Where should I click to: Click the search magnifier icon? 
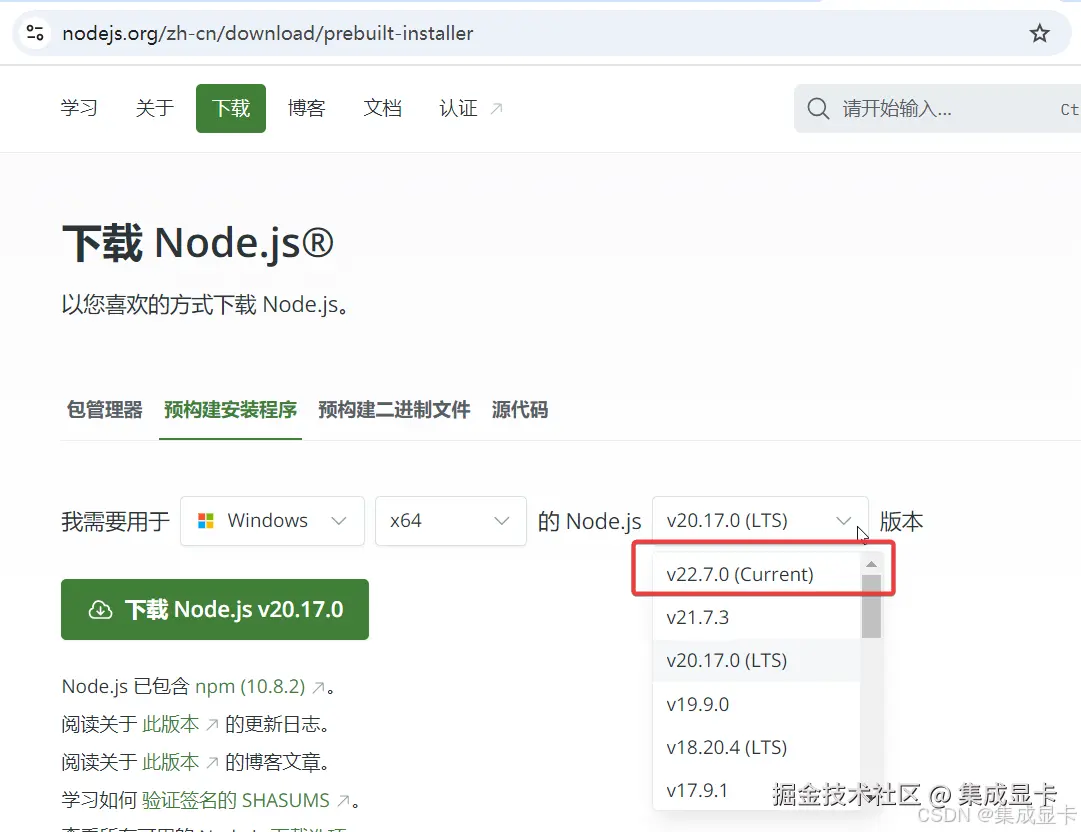pyautogui.click(x=818, y=108)
